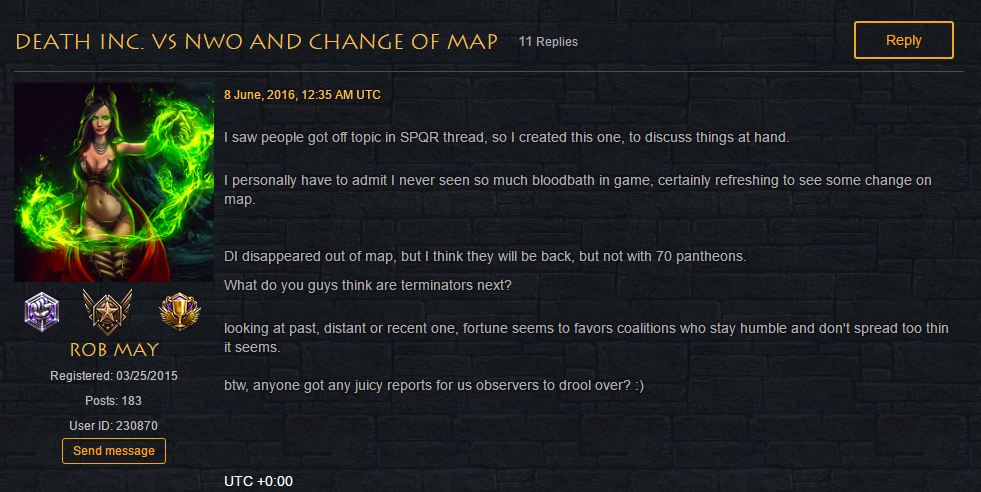
Task: Click the Reply button
Action: (903, 40)
